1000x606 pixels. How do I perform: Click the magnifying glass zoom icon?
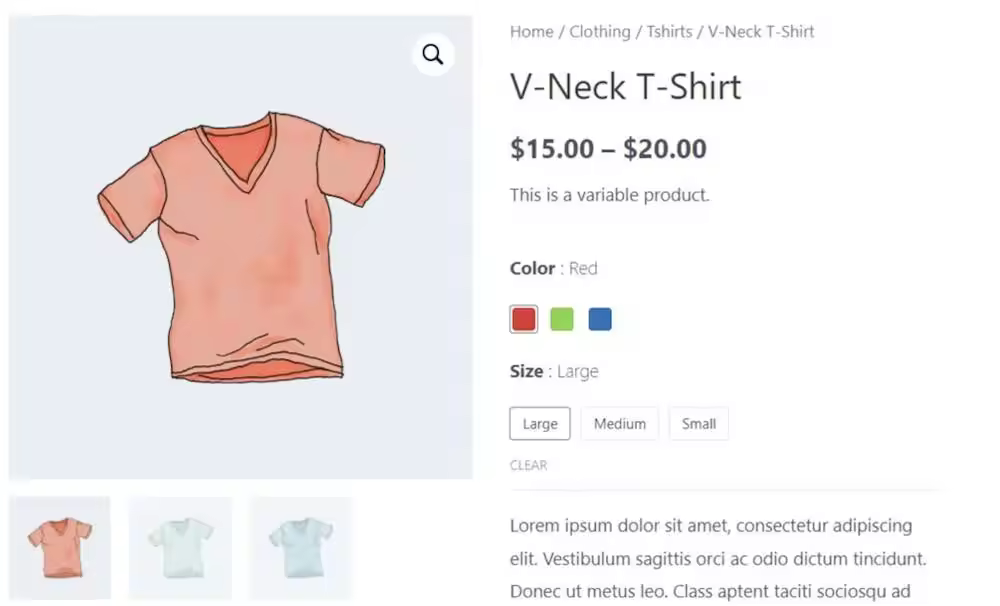(433, 55)
